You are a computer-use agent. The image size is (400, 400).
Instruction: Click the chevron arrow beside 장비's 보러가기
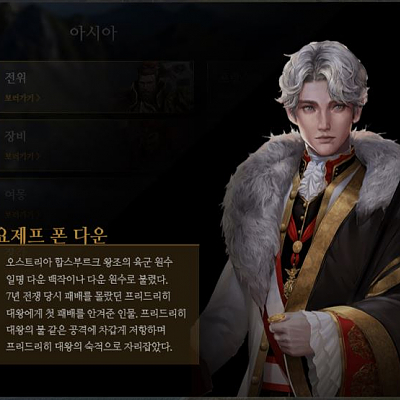[38, 156]
